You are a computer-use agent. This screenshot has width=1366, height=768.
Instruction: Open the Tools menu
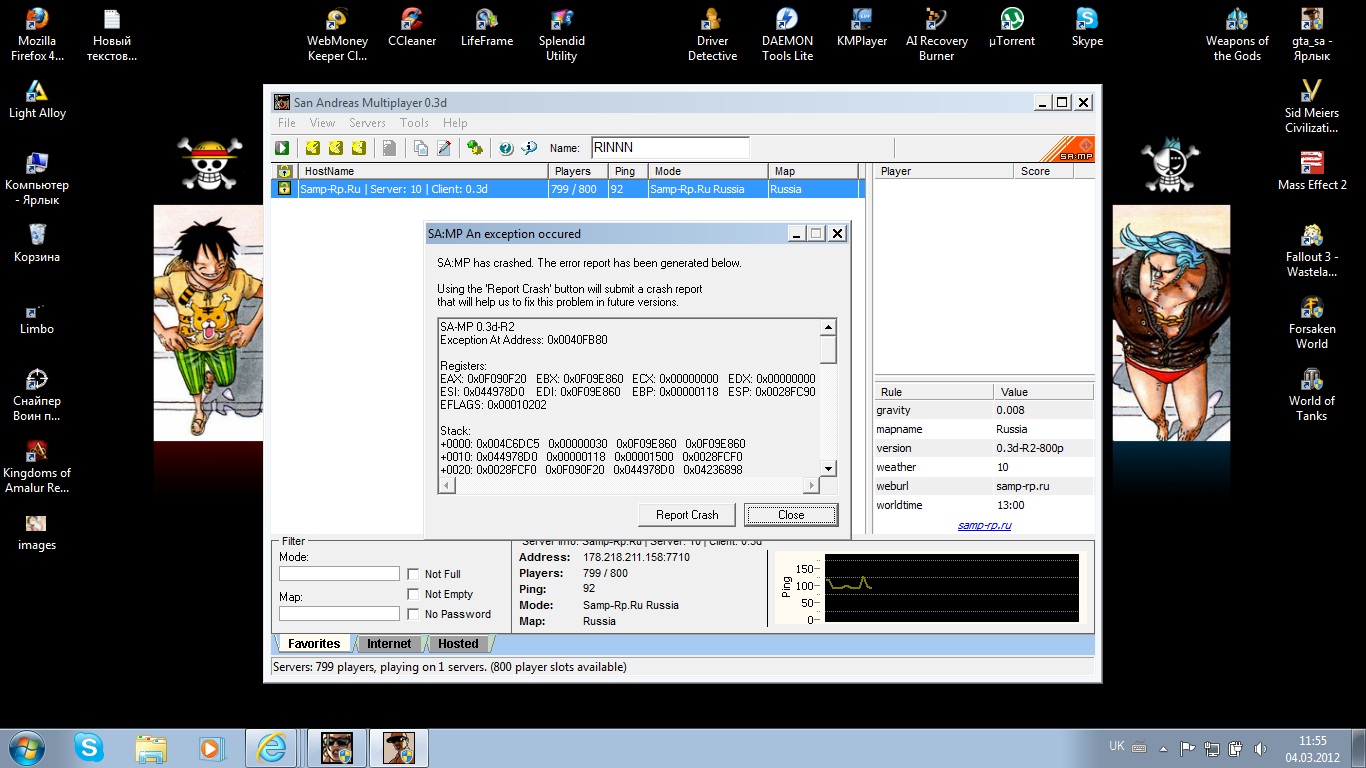tap(414, 123)
